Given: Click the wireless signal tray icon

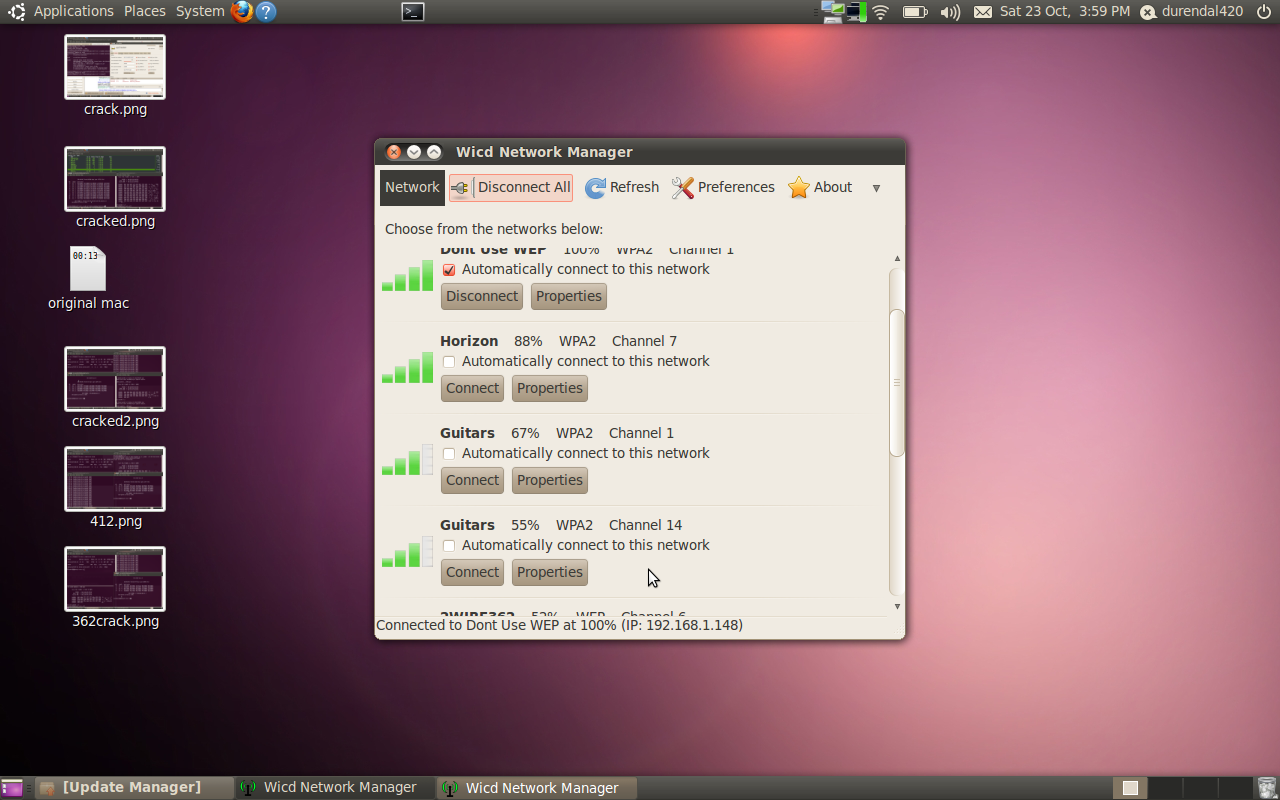Looking at the screenshot, I should pos(880,12).
